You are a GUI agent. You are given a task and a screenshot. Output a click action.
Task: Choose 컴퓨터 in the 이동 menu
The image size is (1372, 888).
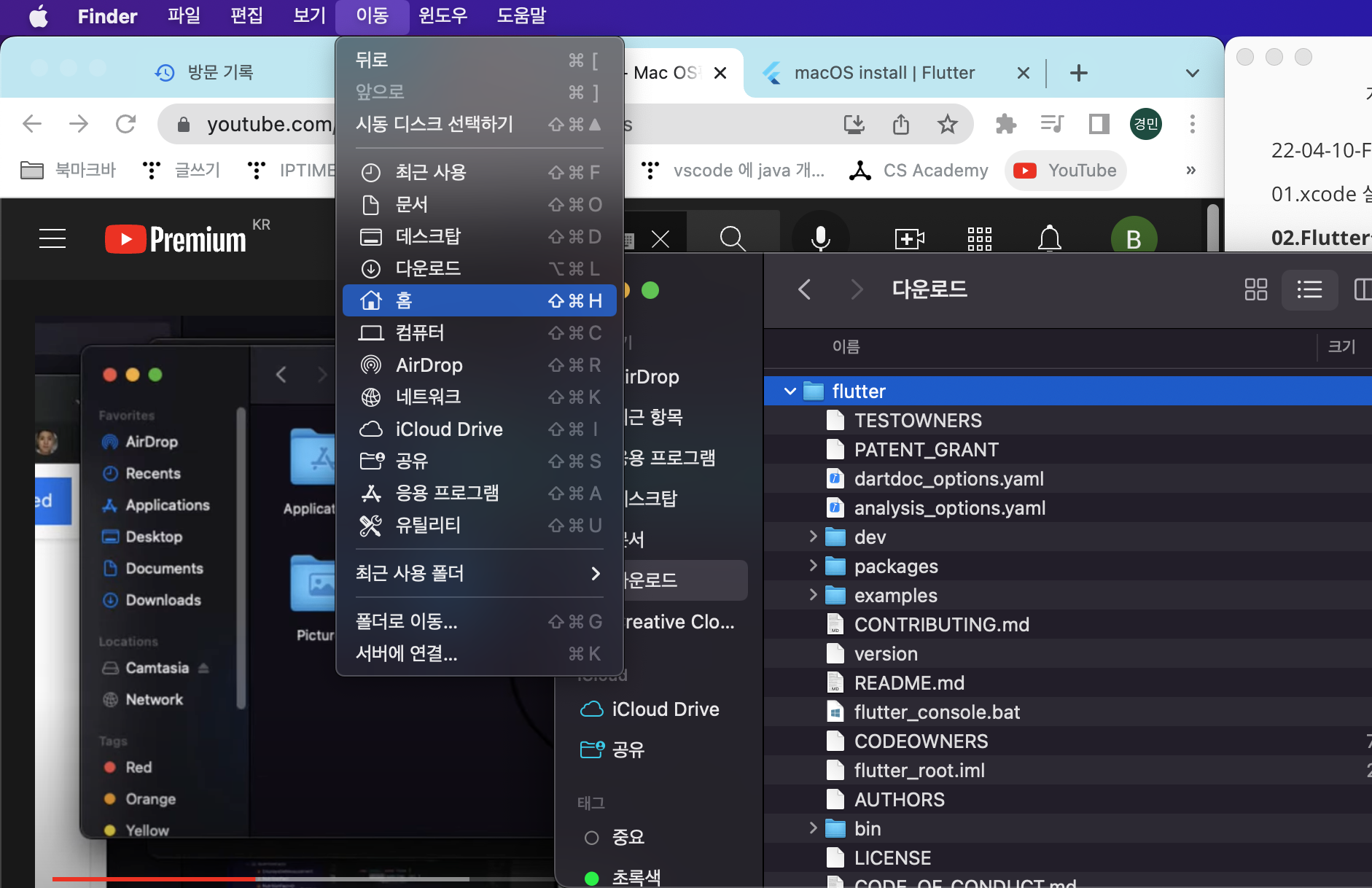click(480, 332)
